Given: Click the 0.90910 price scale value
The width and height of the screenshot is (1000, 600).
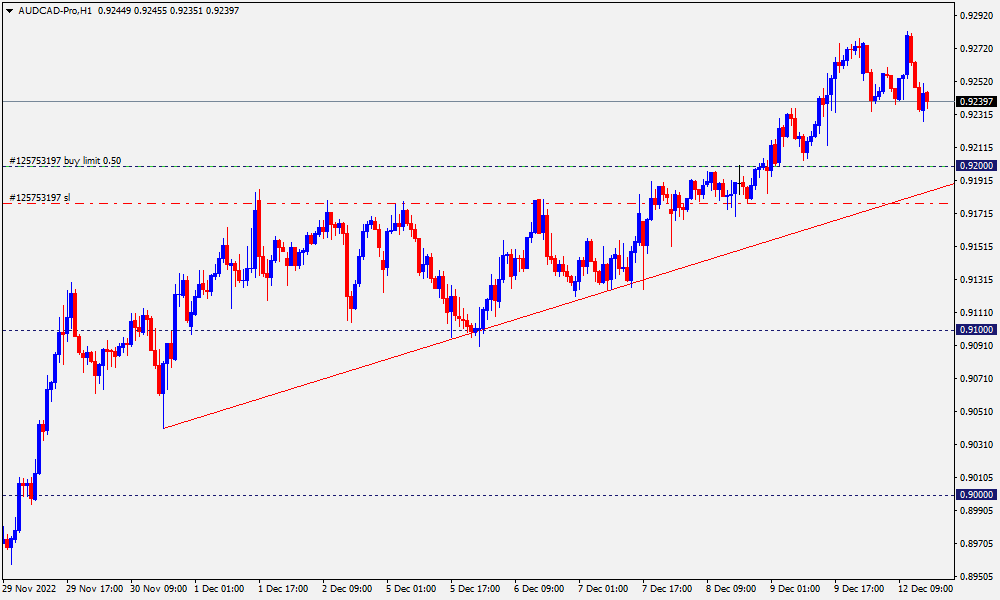Looking at the screenshot, I should (x=976, y=346).
